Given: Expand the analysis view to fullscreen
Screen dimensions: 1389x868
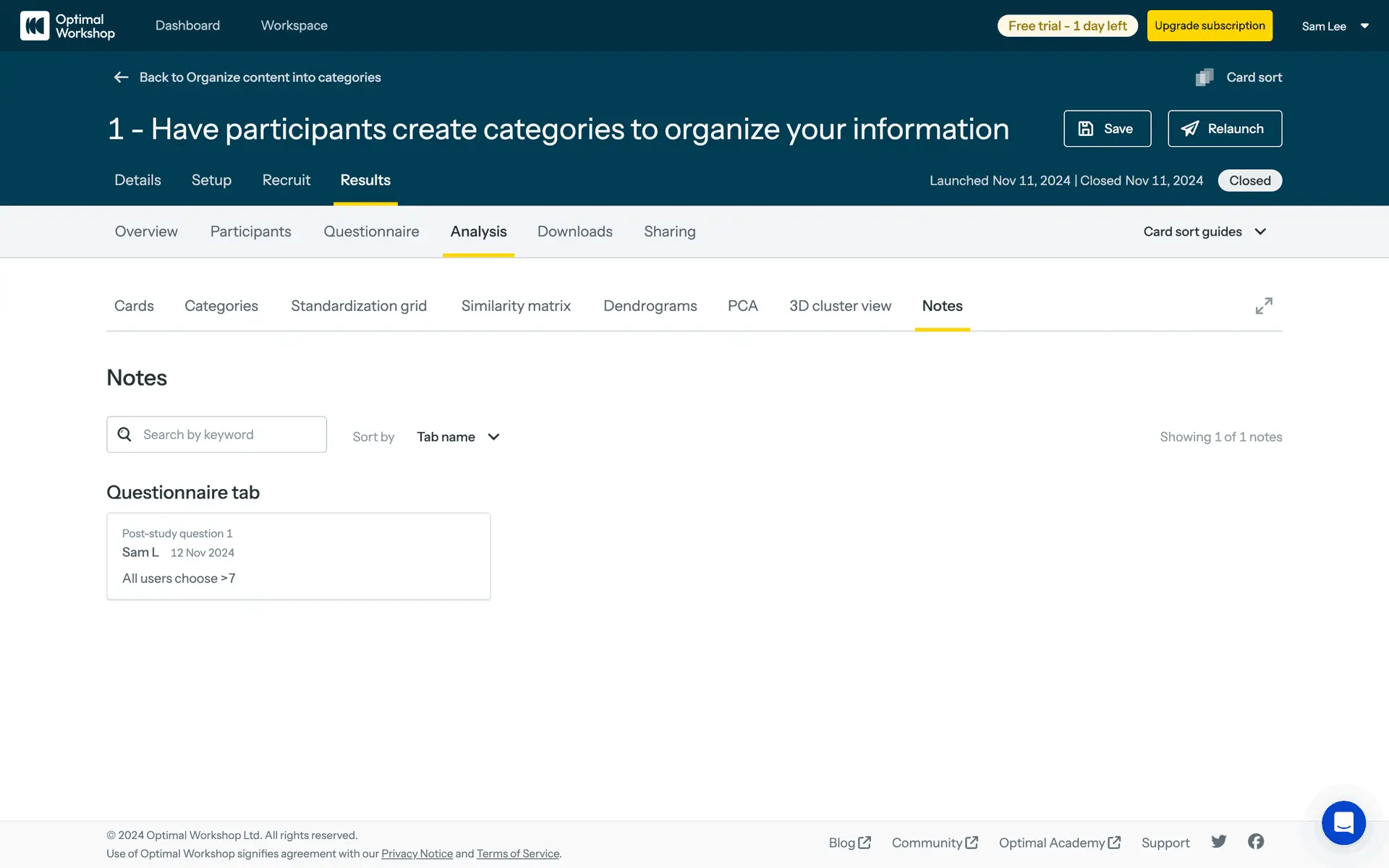Looking at the screenshot, I should pyautogui.click(x=1263, y=306).
